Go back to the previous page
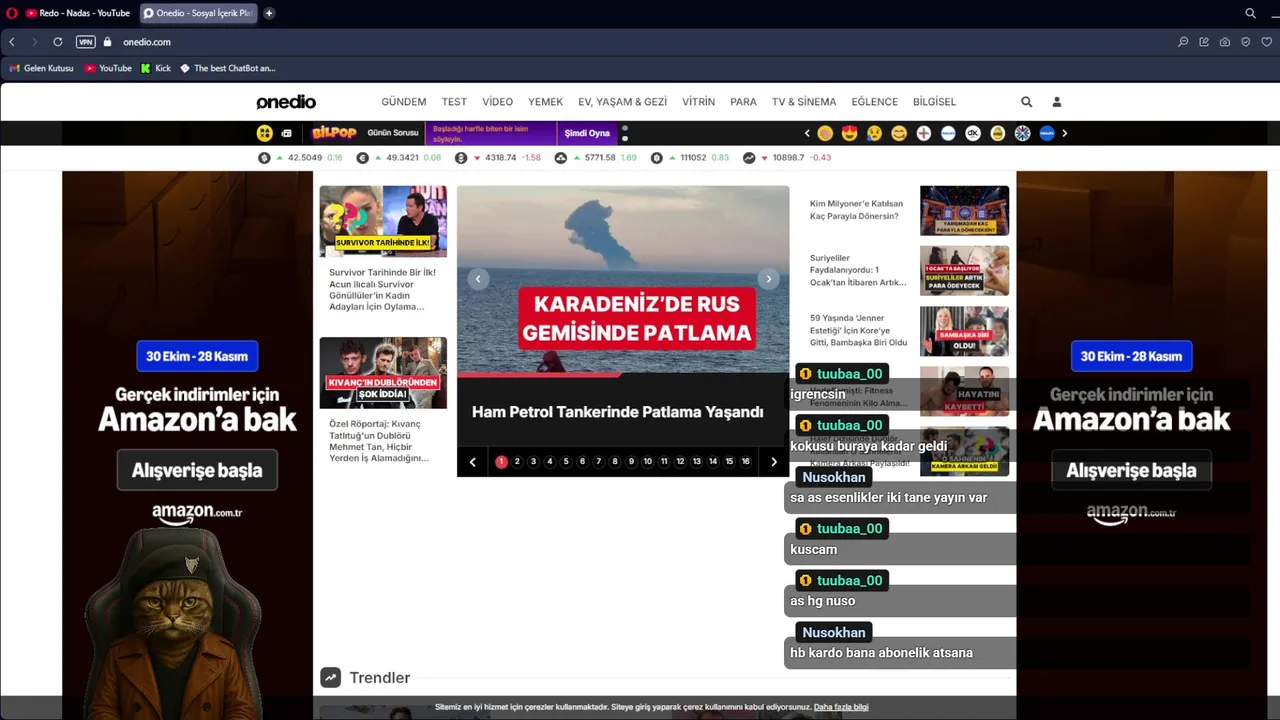1280x720 pixels. [12, 42]
